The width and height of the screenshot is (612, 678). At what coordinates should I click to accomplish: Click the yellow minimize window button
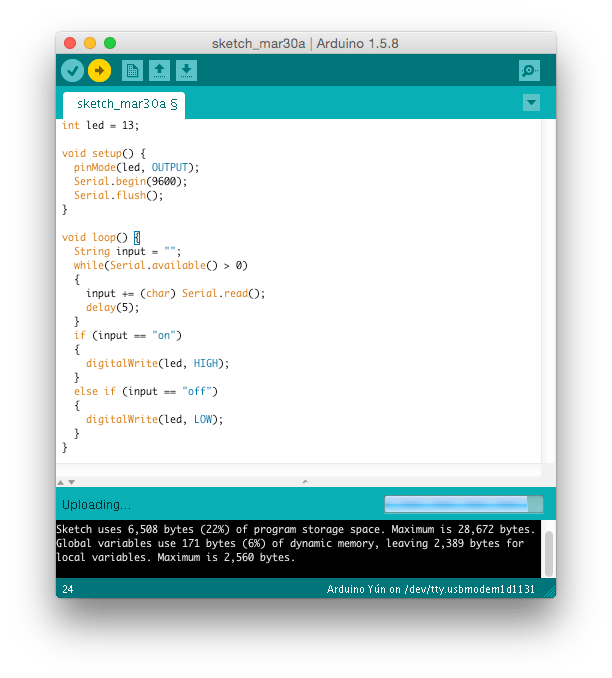(90, 43)
